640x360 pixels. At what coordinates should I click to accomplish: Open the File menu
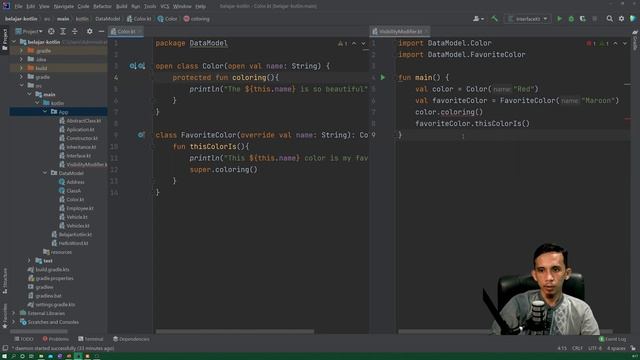(18, 7)
